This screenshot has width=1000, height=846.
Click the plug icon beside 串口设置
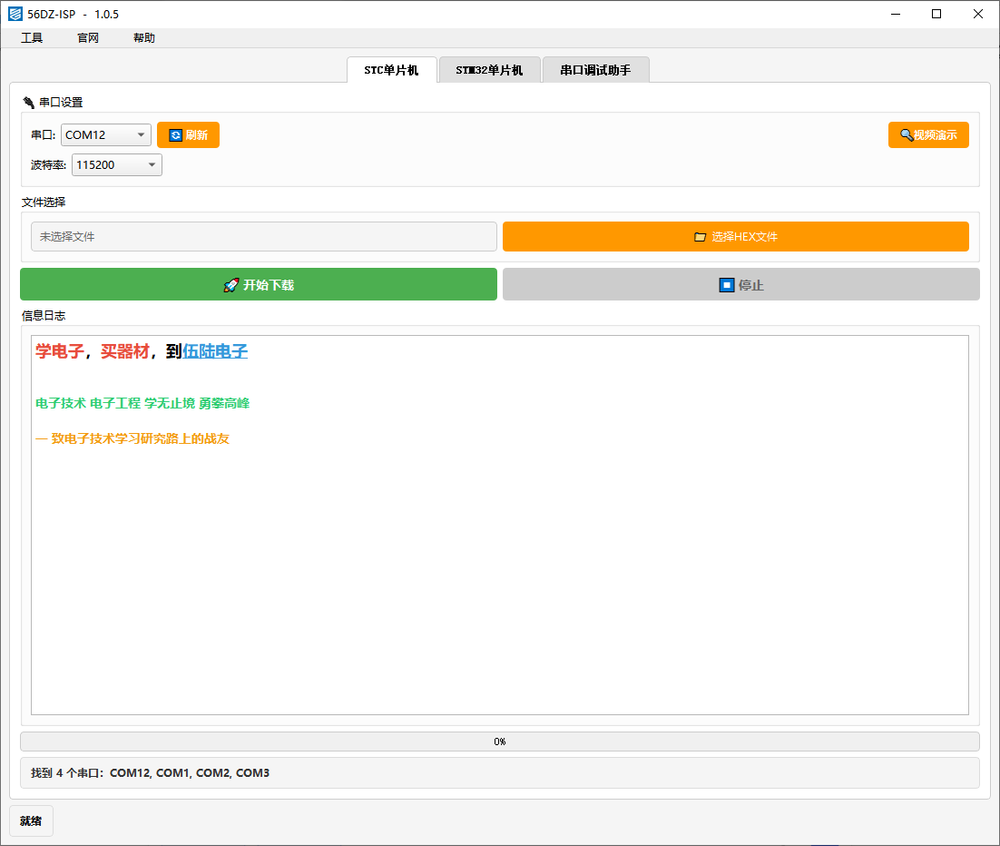click(x=28, y=102)
